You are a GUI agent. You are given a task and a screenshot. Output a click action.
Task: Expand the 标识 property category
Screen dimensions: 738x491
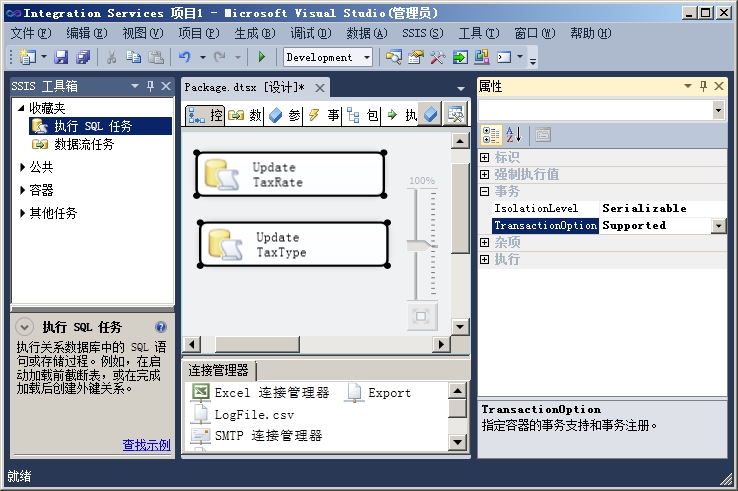coord(484,157)
